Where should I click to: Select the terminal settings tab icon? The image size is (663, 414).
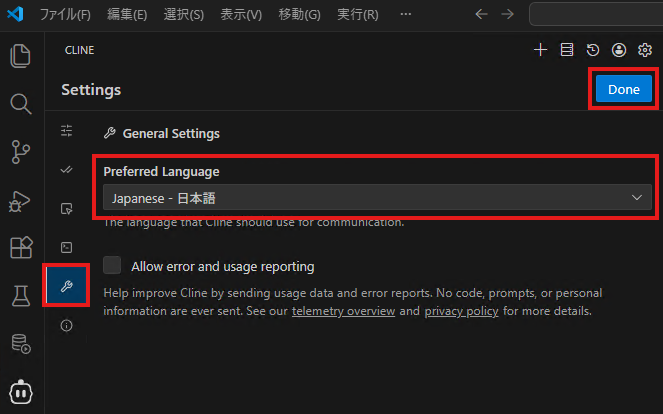[66, 247]
